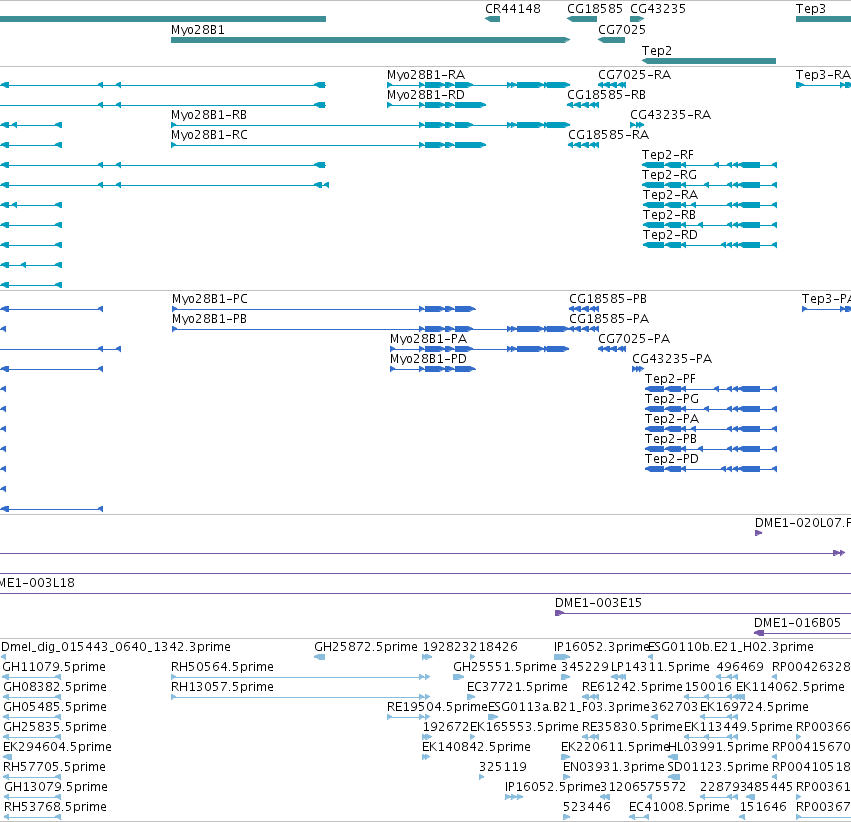
Task: Select the Tep2 gene bar
Action: pyautogui.click(x=709, y=61)
